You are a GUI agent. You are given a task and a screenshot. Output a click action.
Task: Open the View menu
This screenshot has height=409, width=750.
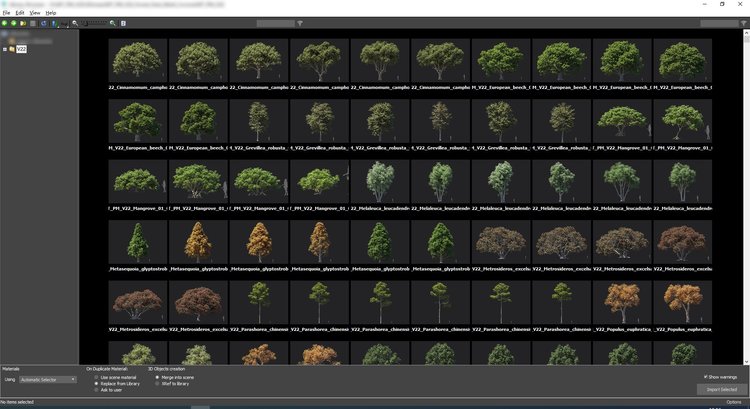[35, 13]
